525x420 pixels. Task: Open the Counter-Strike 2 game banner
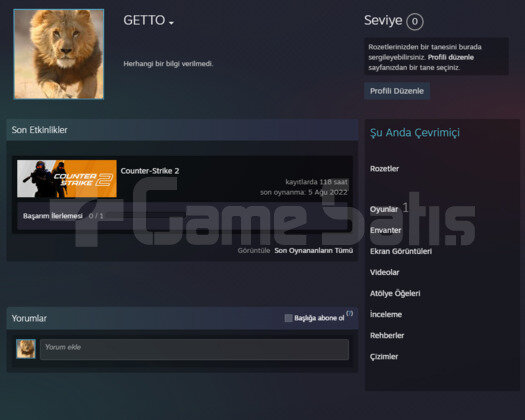click(67, 179)
